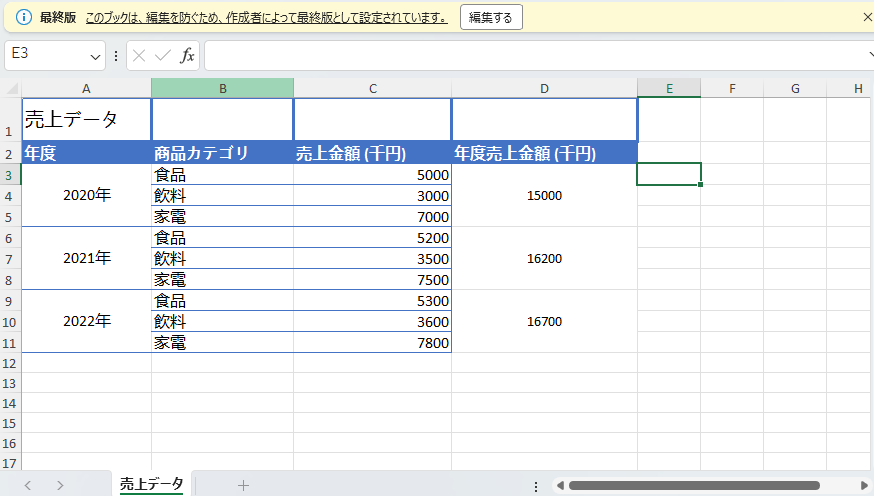This screenshot has width=874, height=496.
Task: Click the merged 2022年 cell
Action: tap(86, 321)
